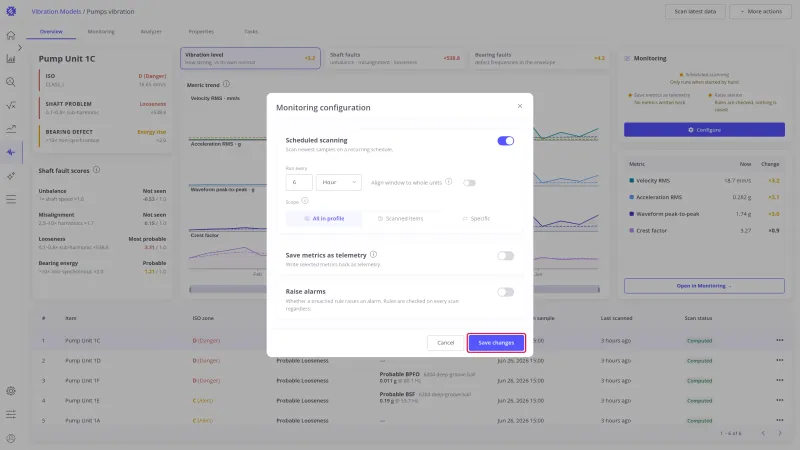
Task: Open row actions menu for Pump Unit 1A
Action: (x=780, y=420)
